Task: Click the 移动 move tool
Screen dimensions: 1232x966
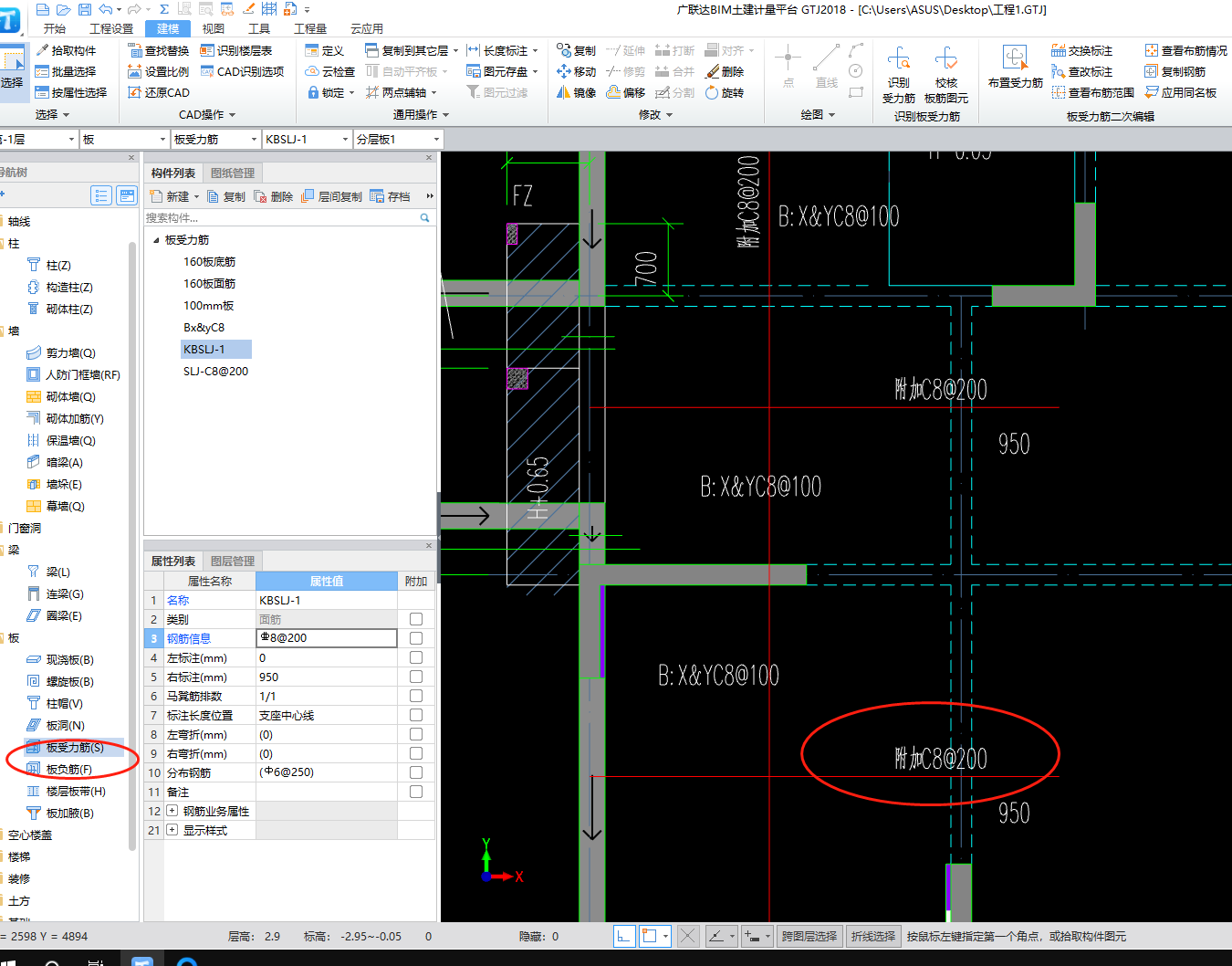Action: click(x=577, y=71)
